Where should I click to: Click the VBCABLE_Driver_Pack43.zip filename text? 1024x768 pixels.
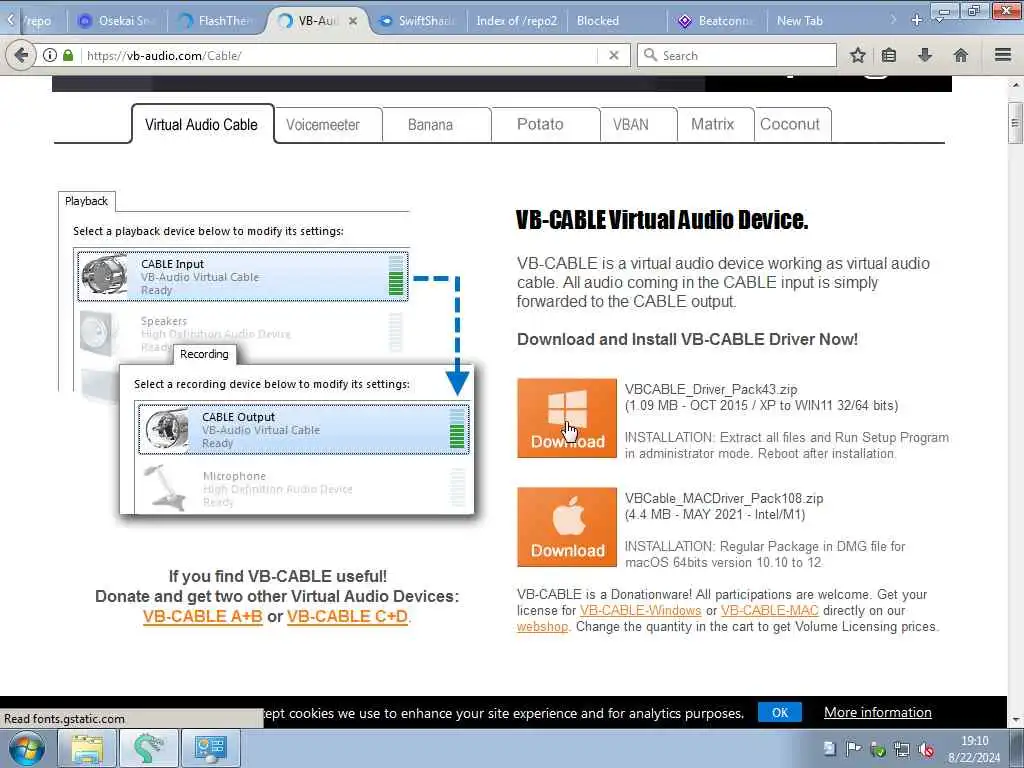pyautogui.click(x=711, y=390)
